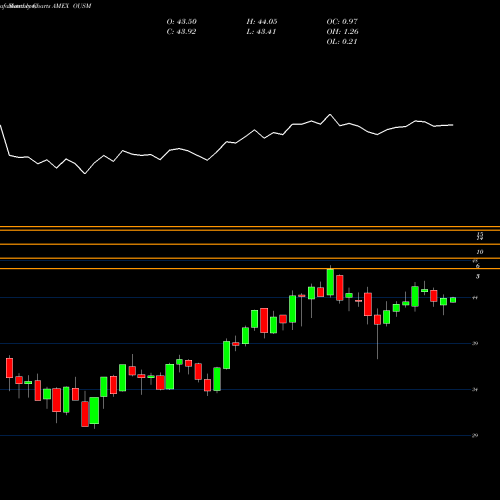Viewport: 500px width, 500px height.
Task: Click the close price value C: 43.92
Action: tap(181, 32)
